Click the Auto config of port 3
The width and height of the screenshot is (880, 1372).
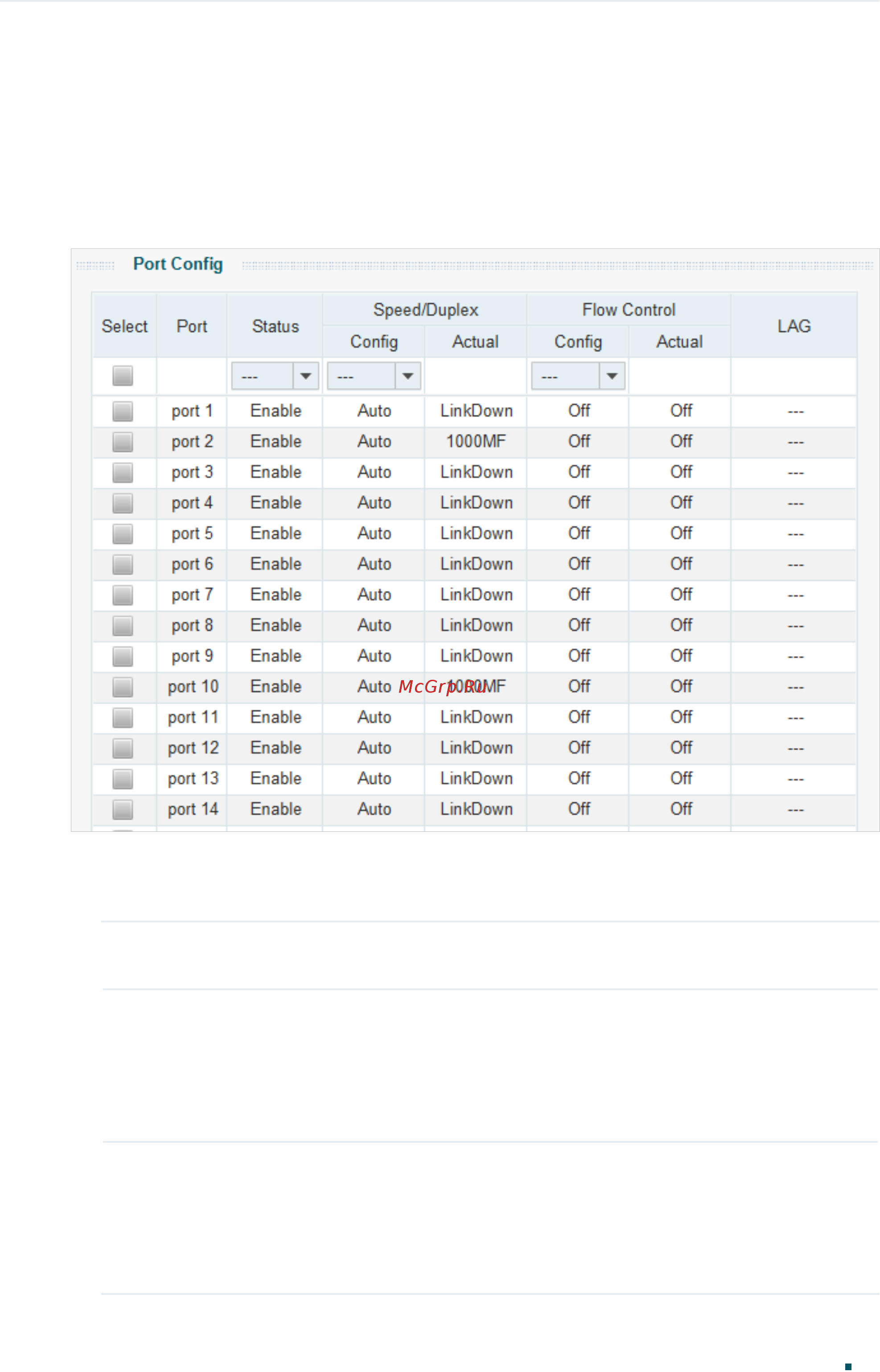(374, 472)
